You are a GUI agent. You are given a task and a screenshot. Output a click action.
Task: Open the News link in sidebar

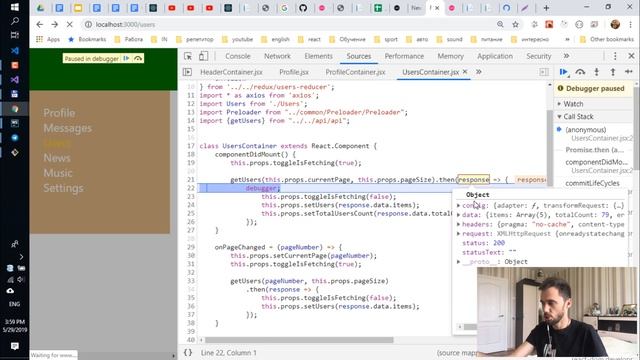pos(57,158)
